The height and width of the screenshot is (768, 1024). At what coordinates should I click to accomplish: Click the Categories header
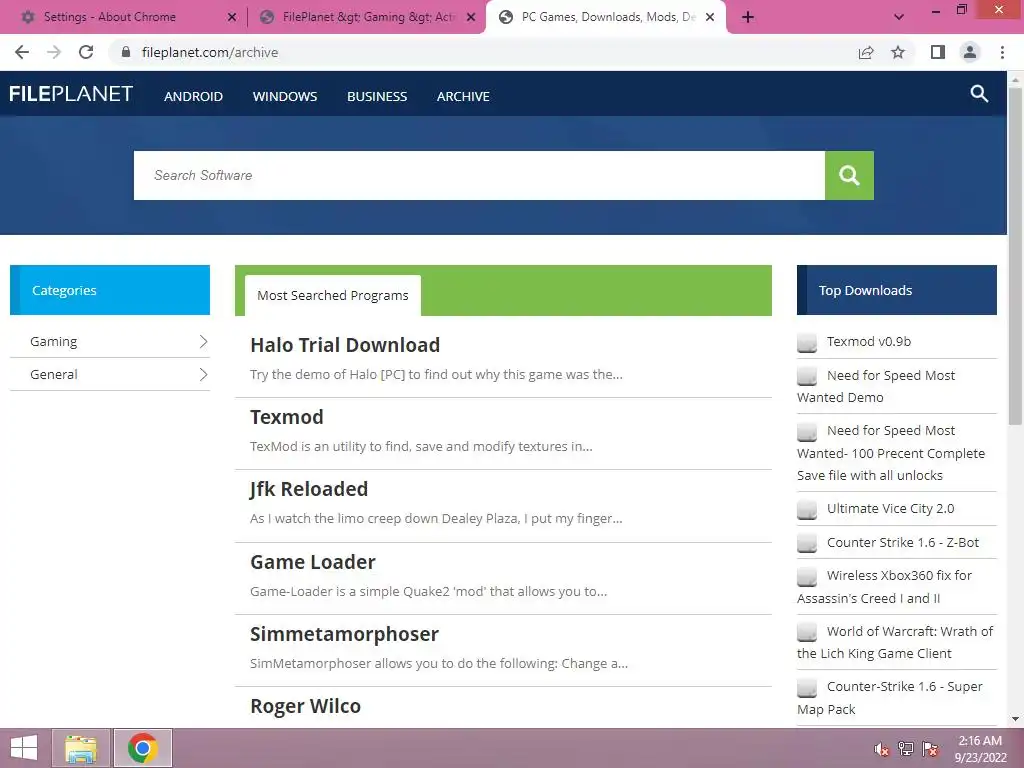pos(110,290)
